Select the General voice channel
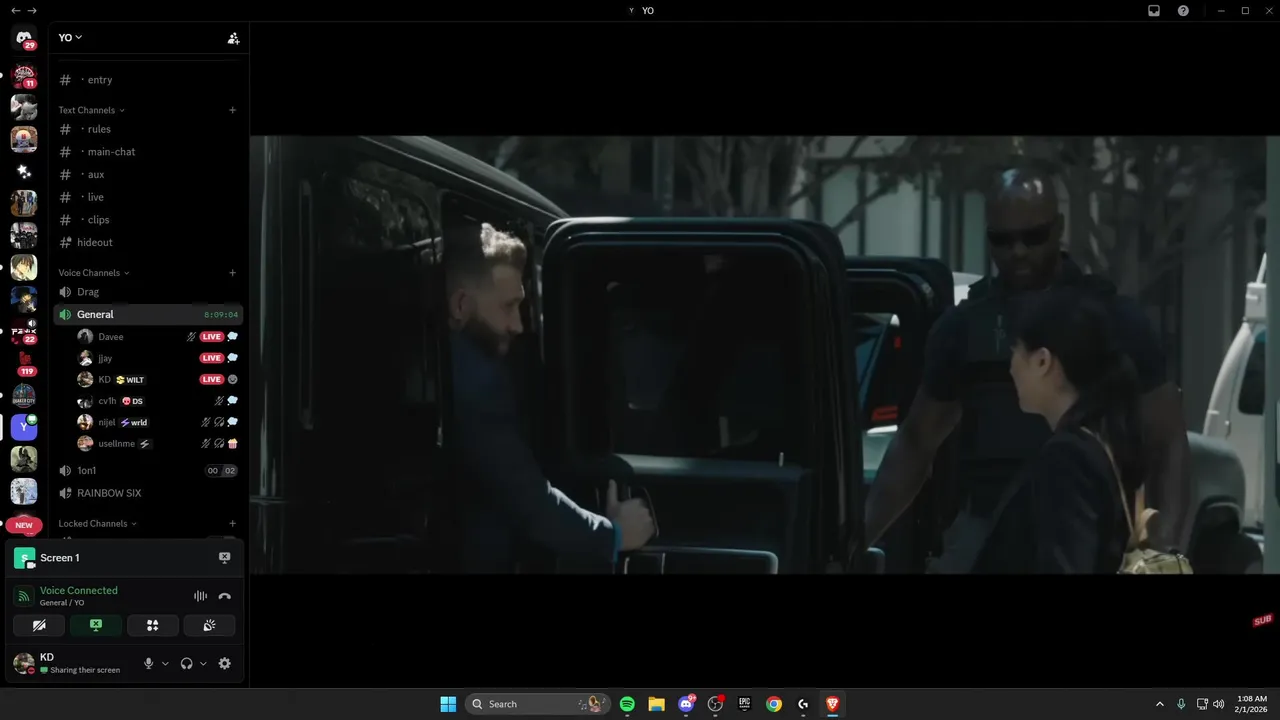Image resolution: width=1280 pixels, height=720 pixels. tap(148, 314)
